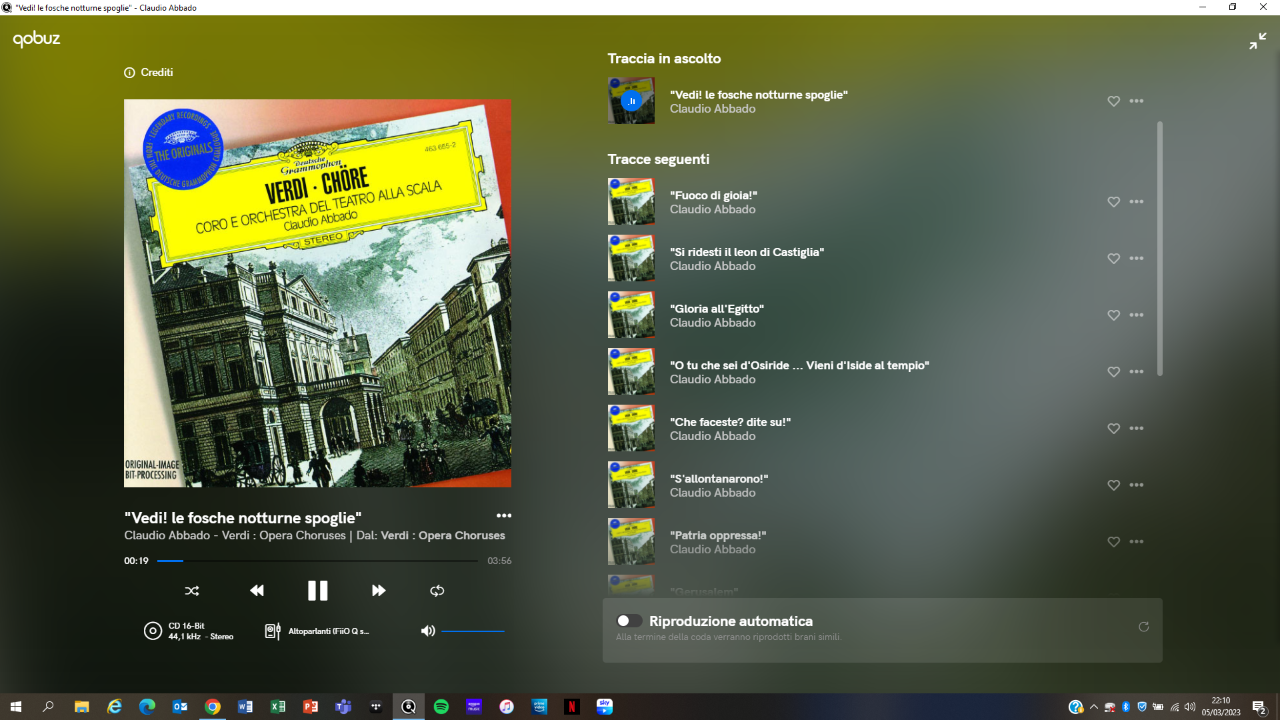
Task: Open Netflix from the taskbar
Action: click(572, 707)
